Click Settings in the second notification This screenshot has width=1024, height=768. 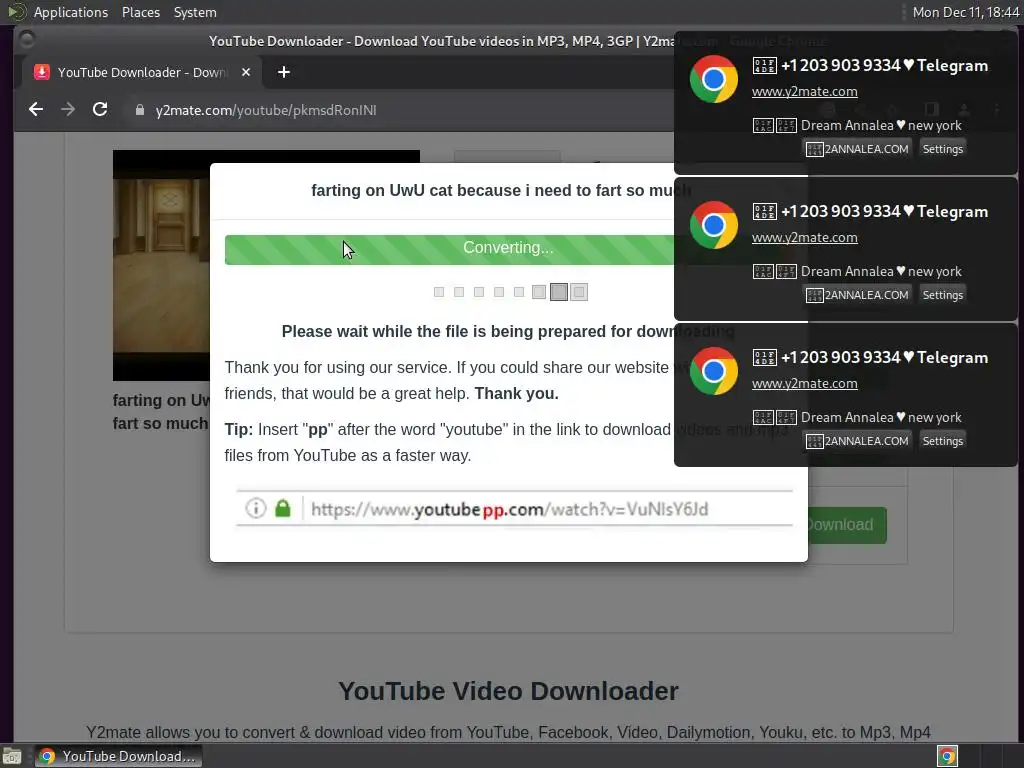pos(942,295)
